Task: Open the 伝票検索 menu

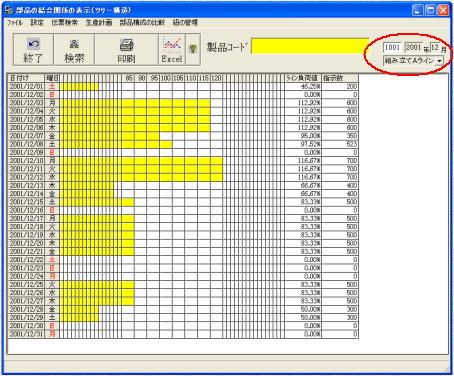Action: [65, 23]
